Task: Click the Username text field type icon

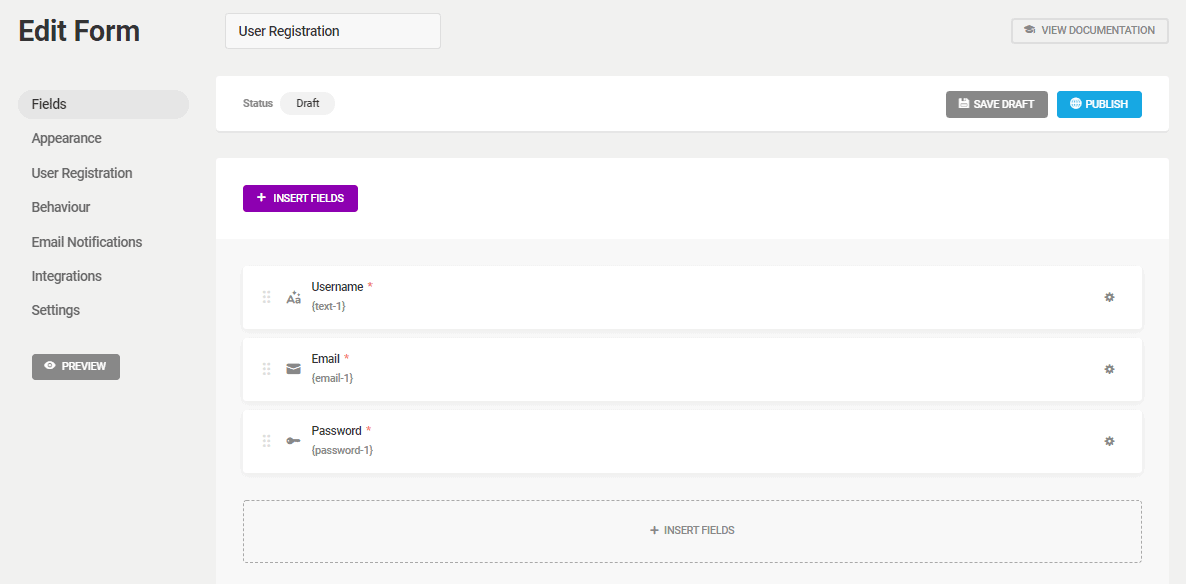Action: (293, 297)
